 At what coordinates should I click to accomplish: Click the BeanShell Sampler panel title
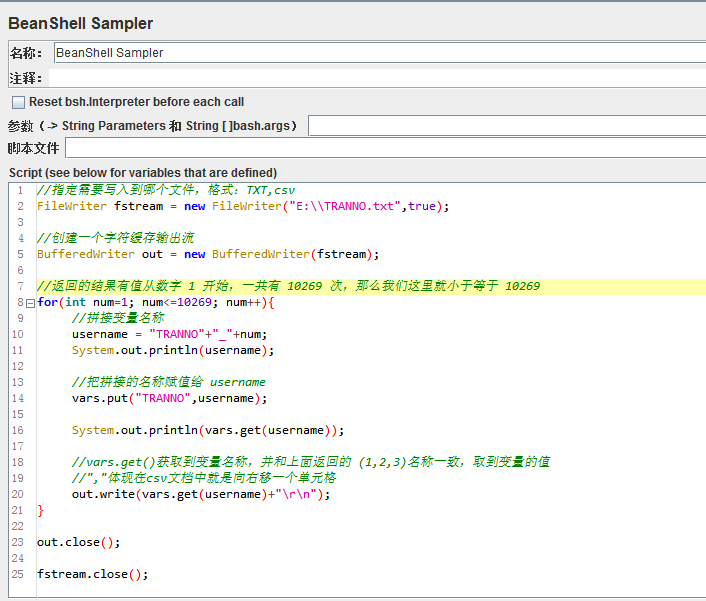click(x=81, y=23)
